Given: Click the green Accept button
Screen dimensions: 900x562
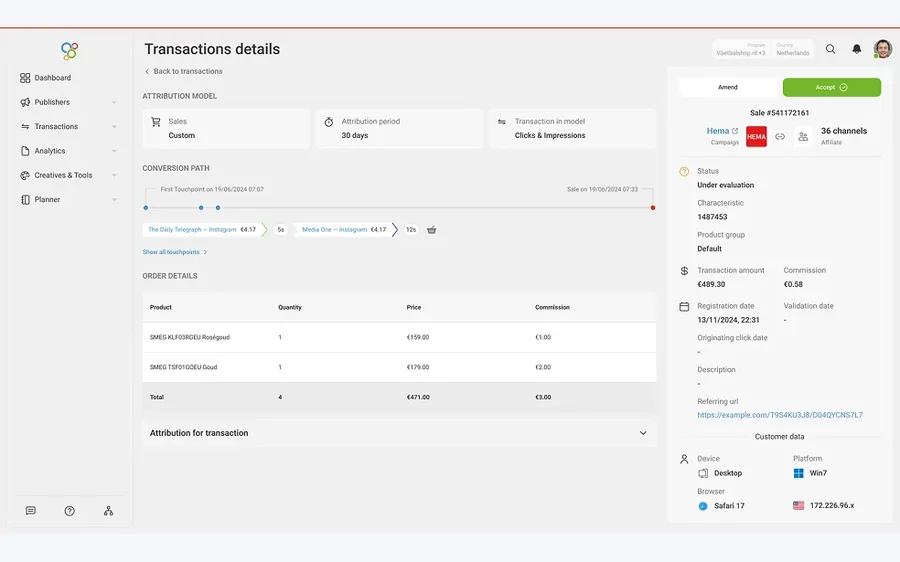Looking at the screenshot, I should point(832,87).
